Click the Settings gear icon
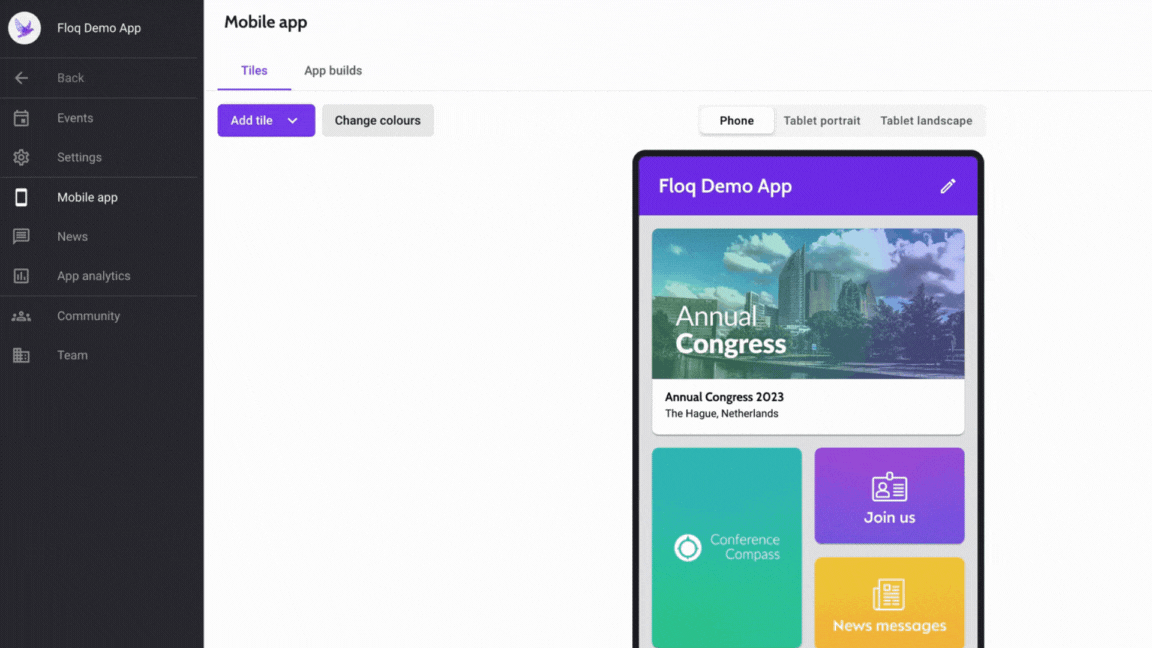 click(21, 157)
